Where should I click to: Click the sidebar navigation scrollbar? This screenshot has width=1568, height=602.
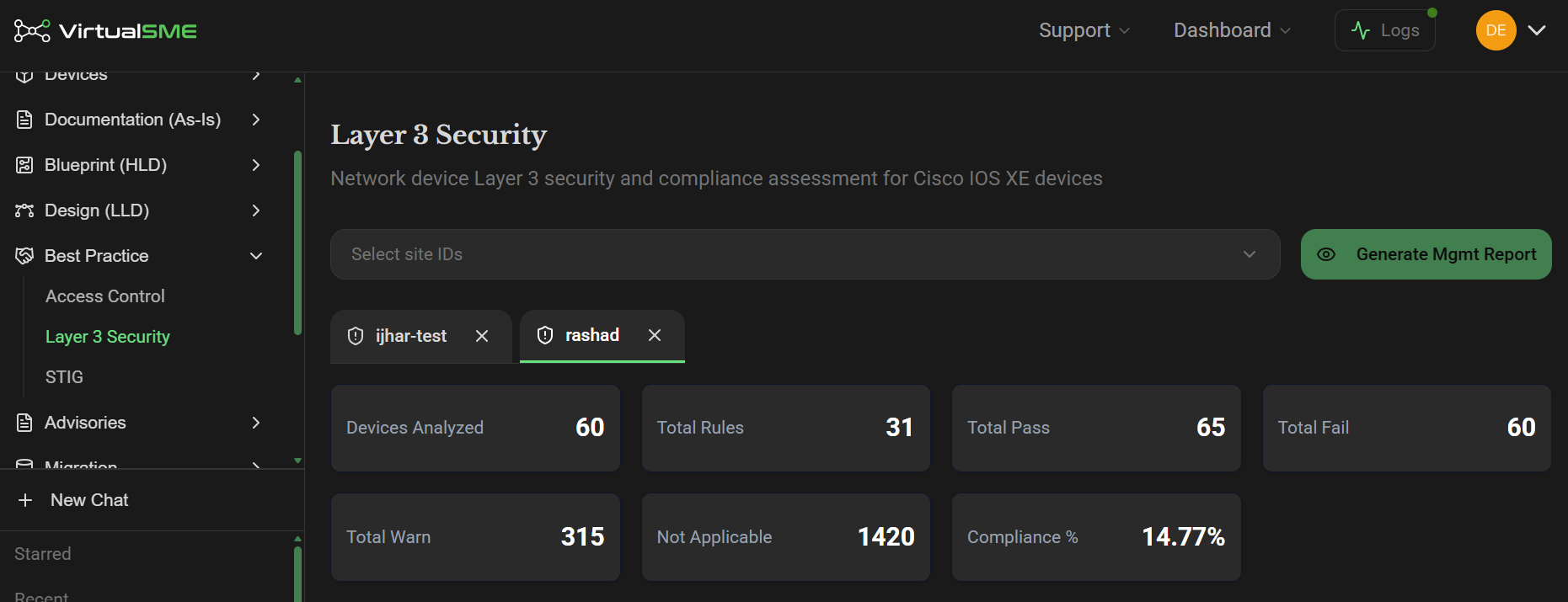(x=297, y=242)
